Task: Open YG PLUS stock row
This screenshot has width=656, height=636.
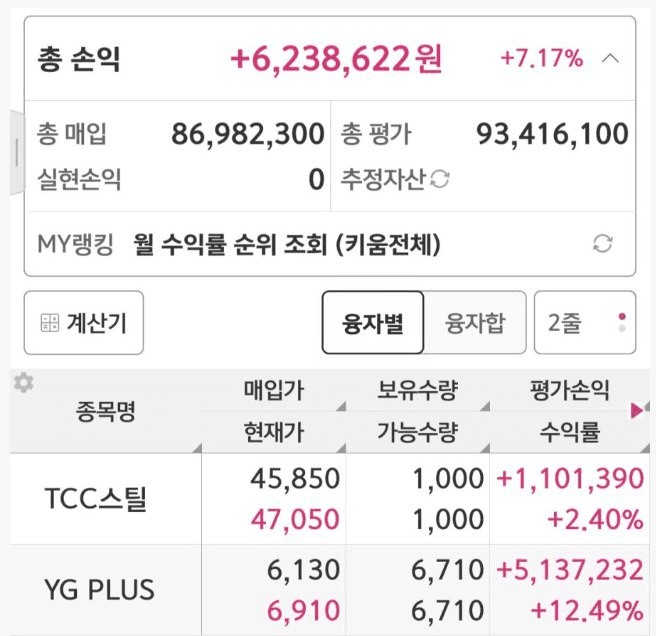Action: point(330,590)
